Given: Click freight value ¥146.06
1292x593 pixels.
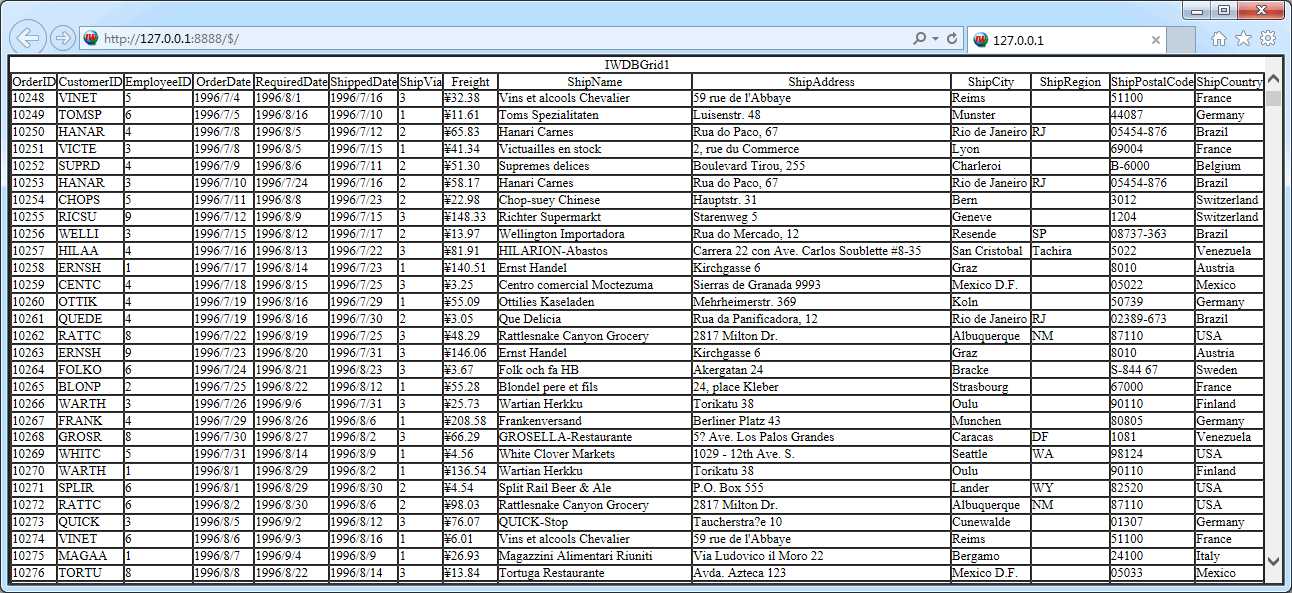Looking at the screenshot, I should [x=470, y=353].
